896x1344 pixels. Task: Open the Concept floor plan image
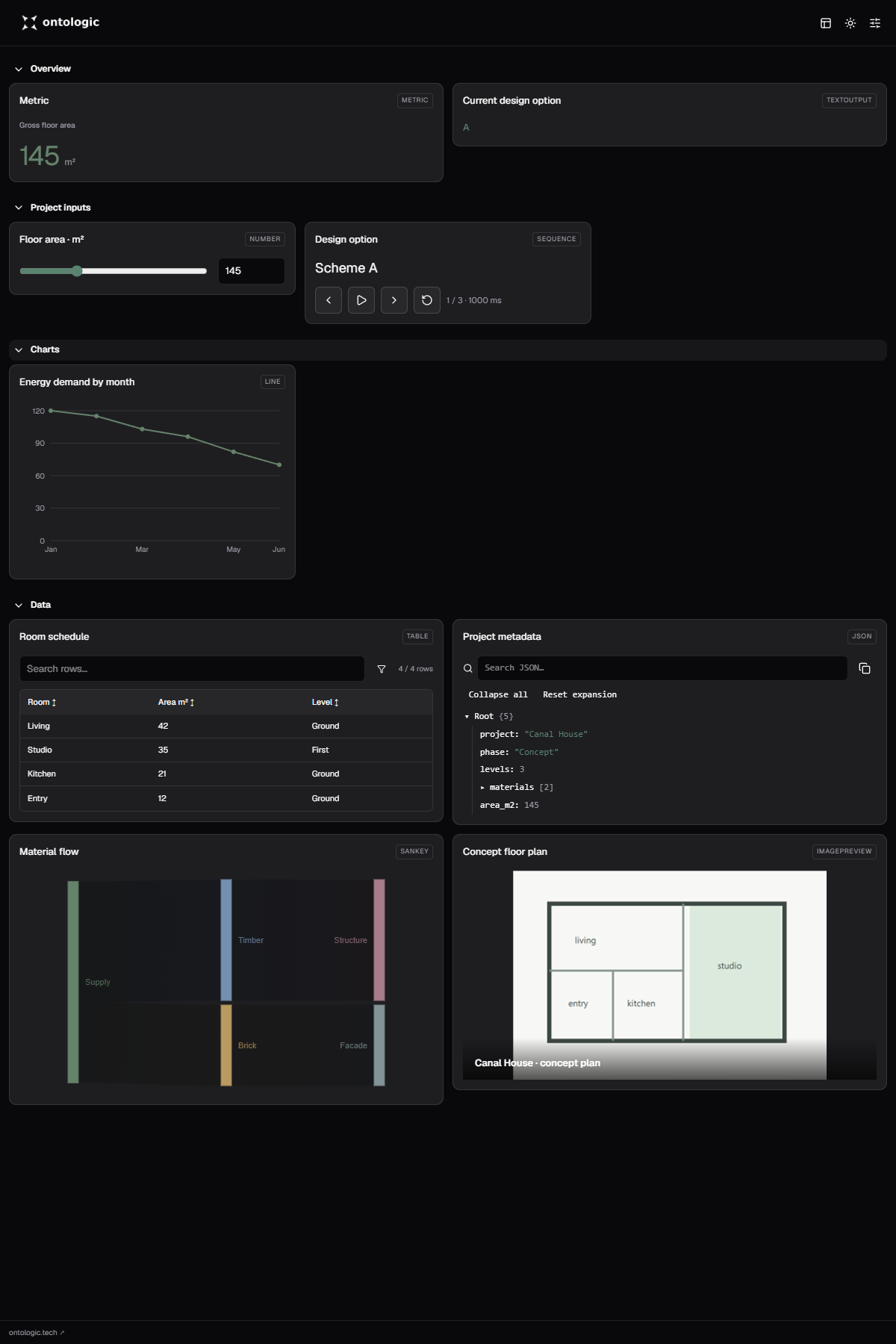click(670, 975)
